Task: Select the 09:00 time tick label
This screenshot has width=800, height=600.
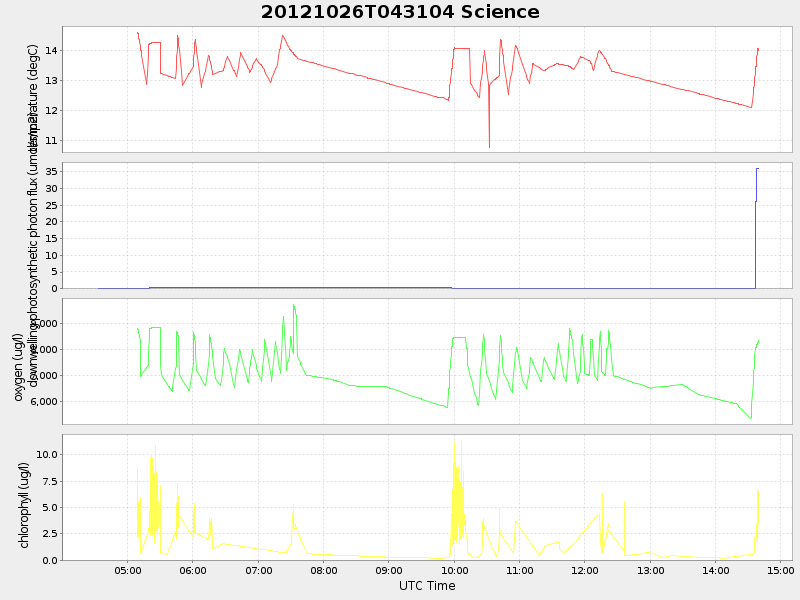Action: tap(389, 570)
